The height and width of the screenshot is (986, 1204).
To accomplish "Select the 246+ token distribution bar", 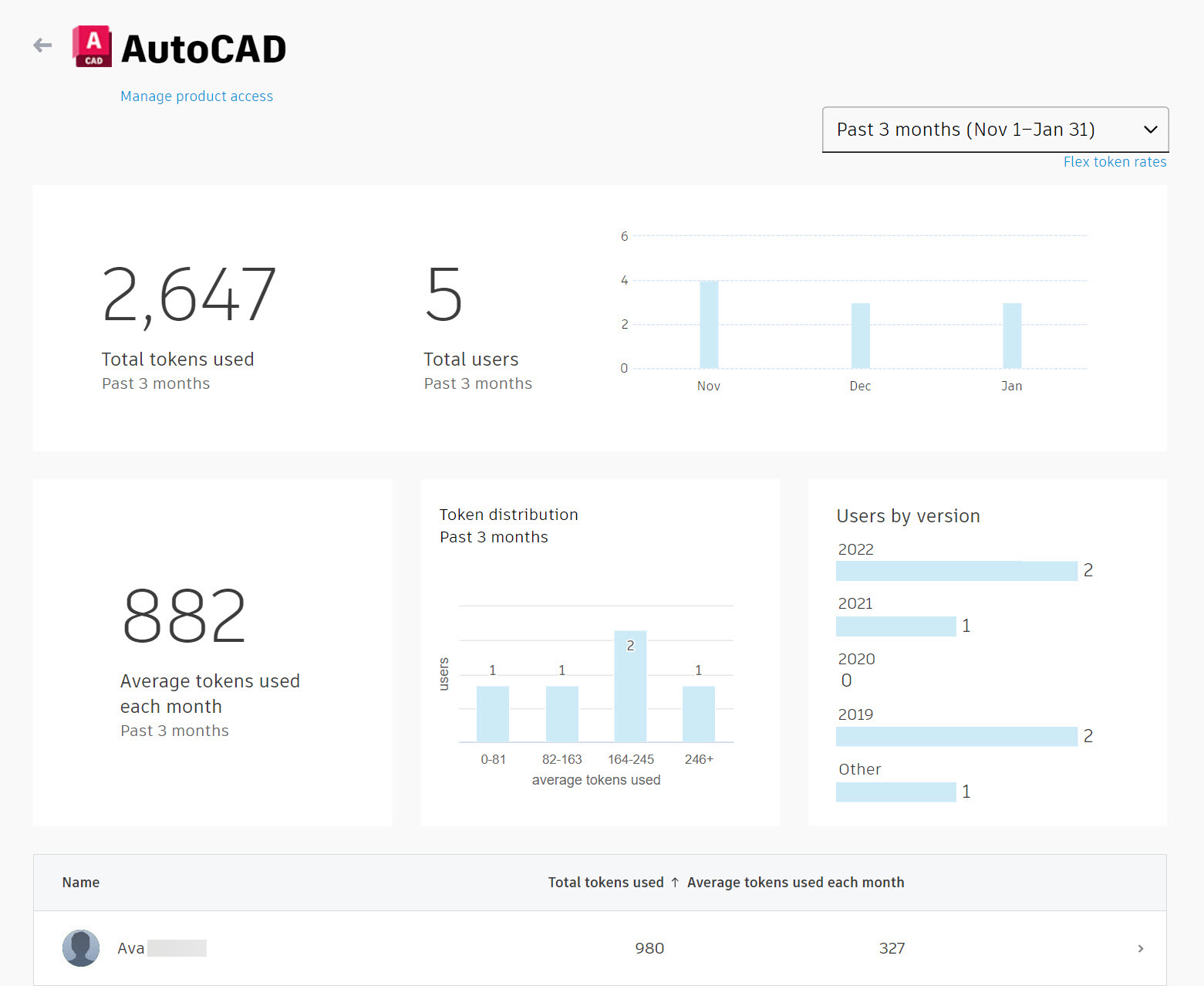I will point(699,714).
